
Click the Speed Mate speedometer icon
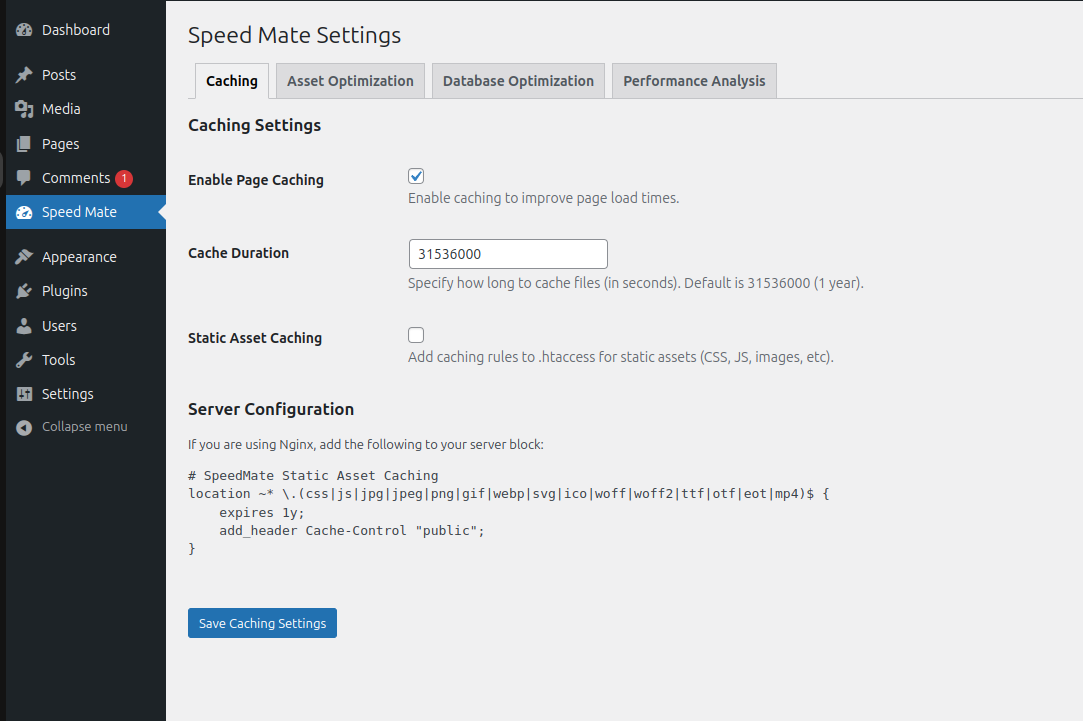24,212
